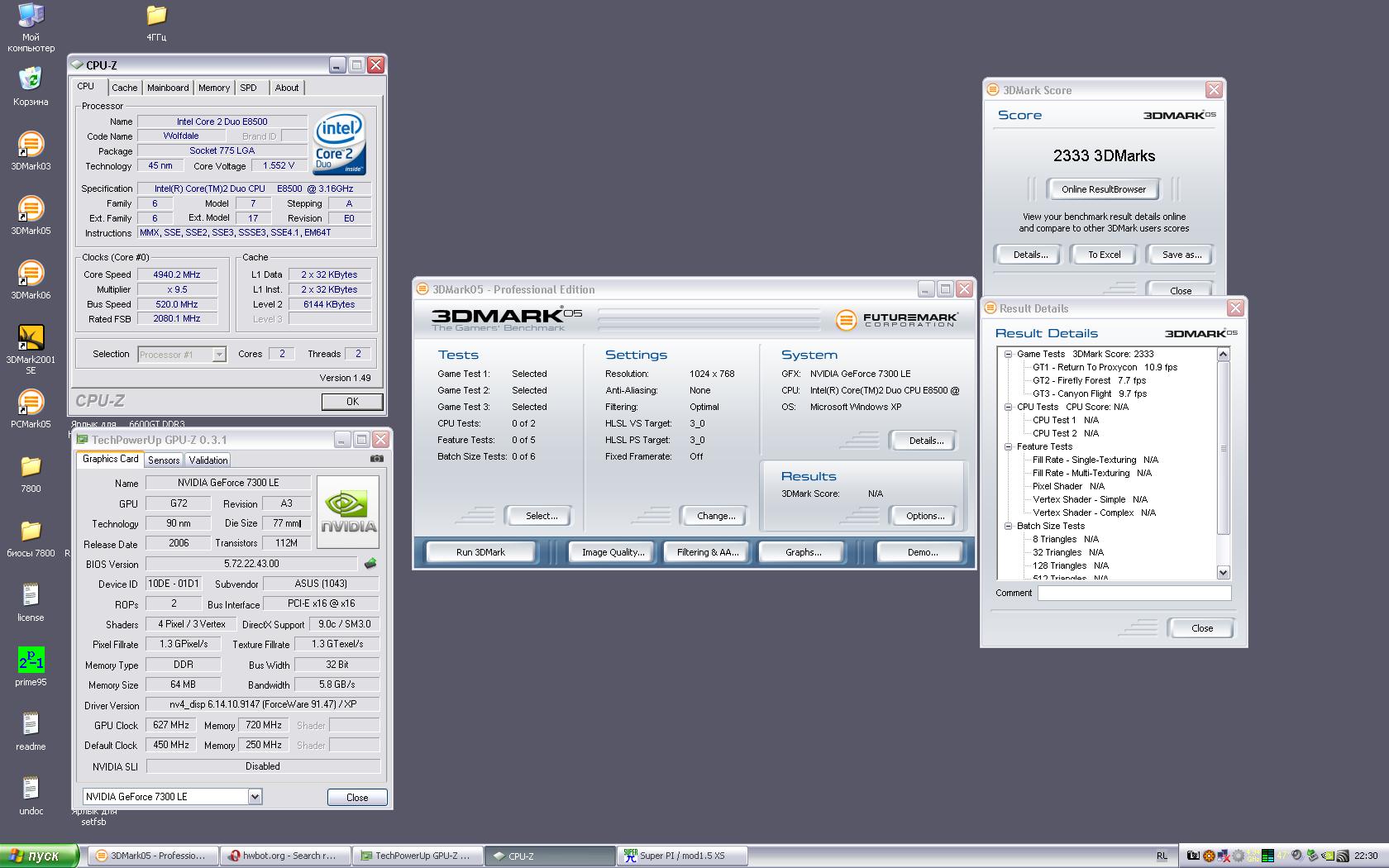Launch 3DMark05 desktop shortcut
Screen dimensions: 1389x868
click(31, 215)
